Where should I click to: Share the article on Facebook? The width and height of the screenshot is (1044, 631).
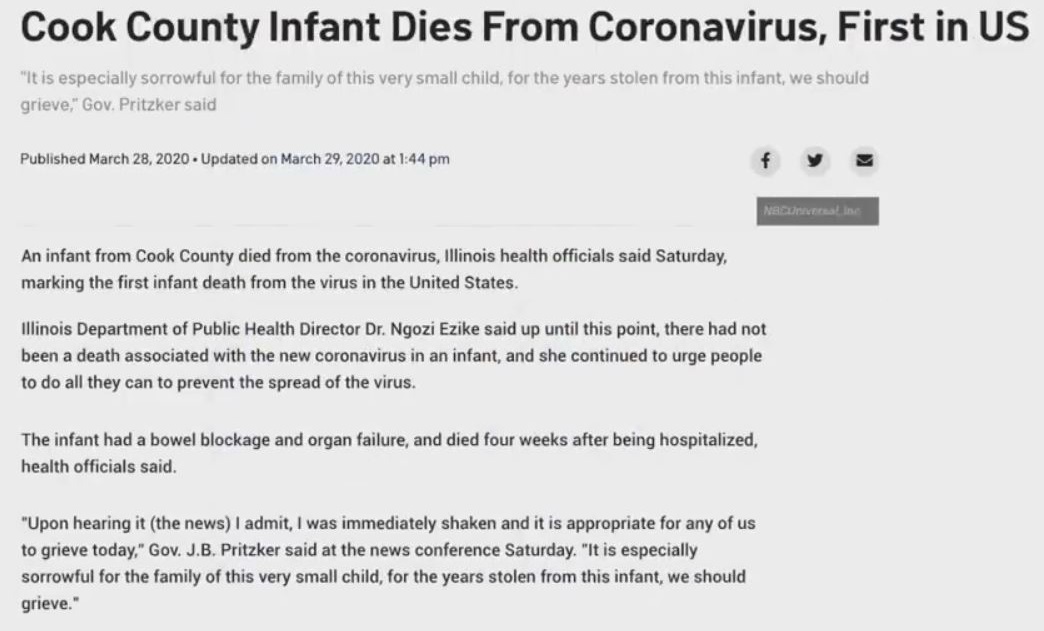point(765,160)
